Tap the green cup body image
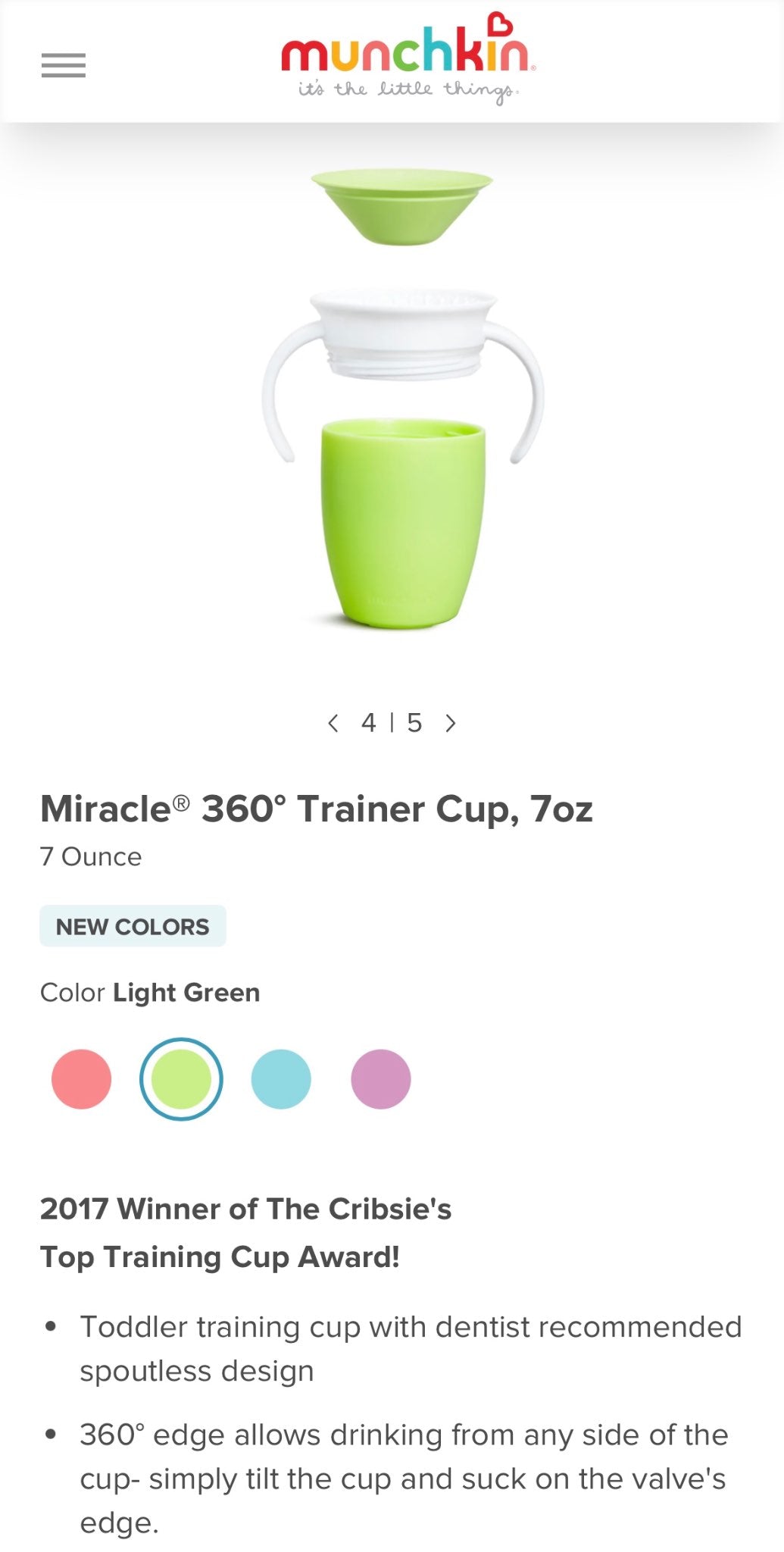Viewport: 784px width, 1552px height. (x=402, y=523)
